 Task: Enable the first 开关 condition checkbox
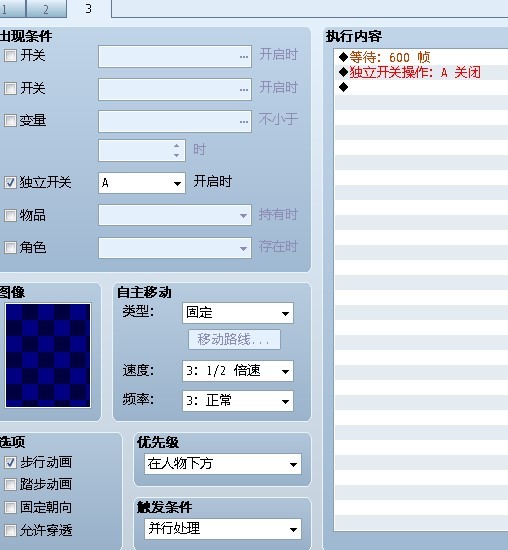coord(10,55)
